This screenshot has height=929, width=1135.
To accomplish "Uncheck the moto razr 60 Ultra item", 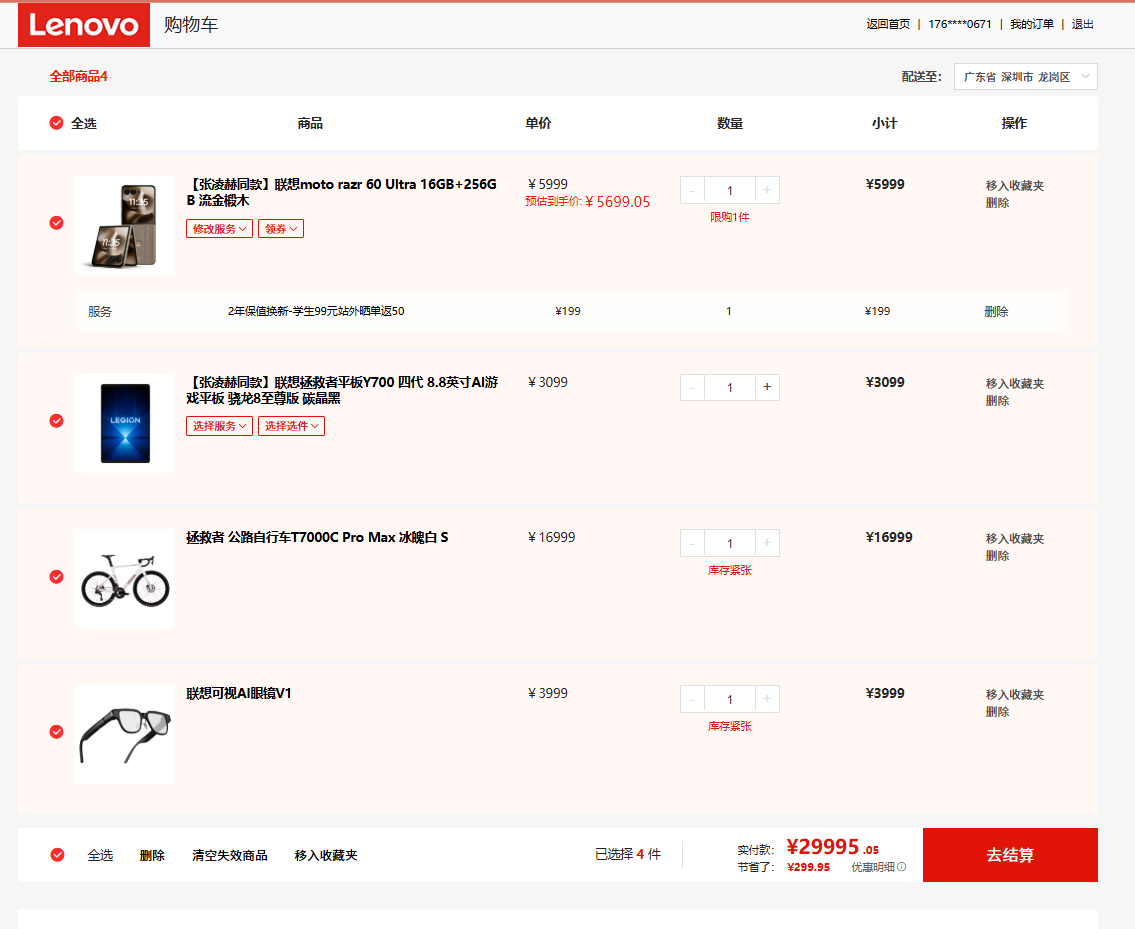I will [57, 223].
